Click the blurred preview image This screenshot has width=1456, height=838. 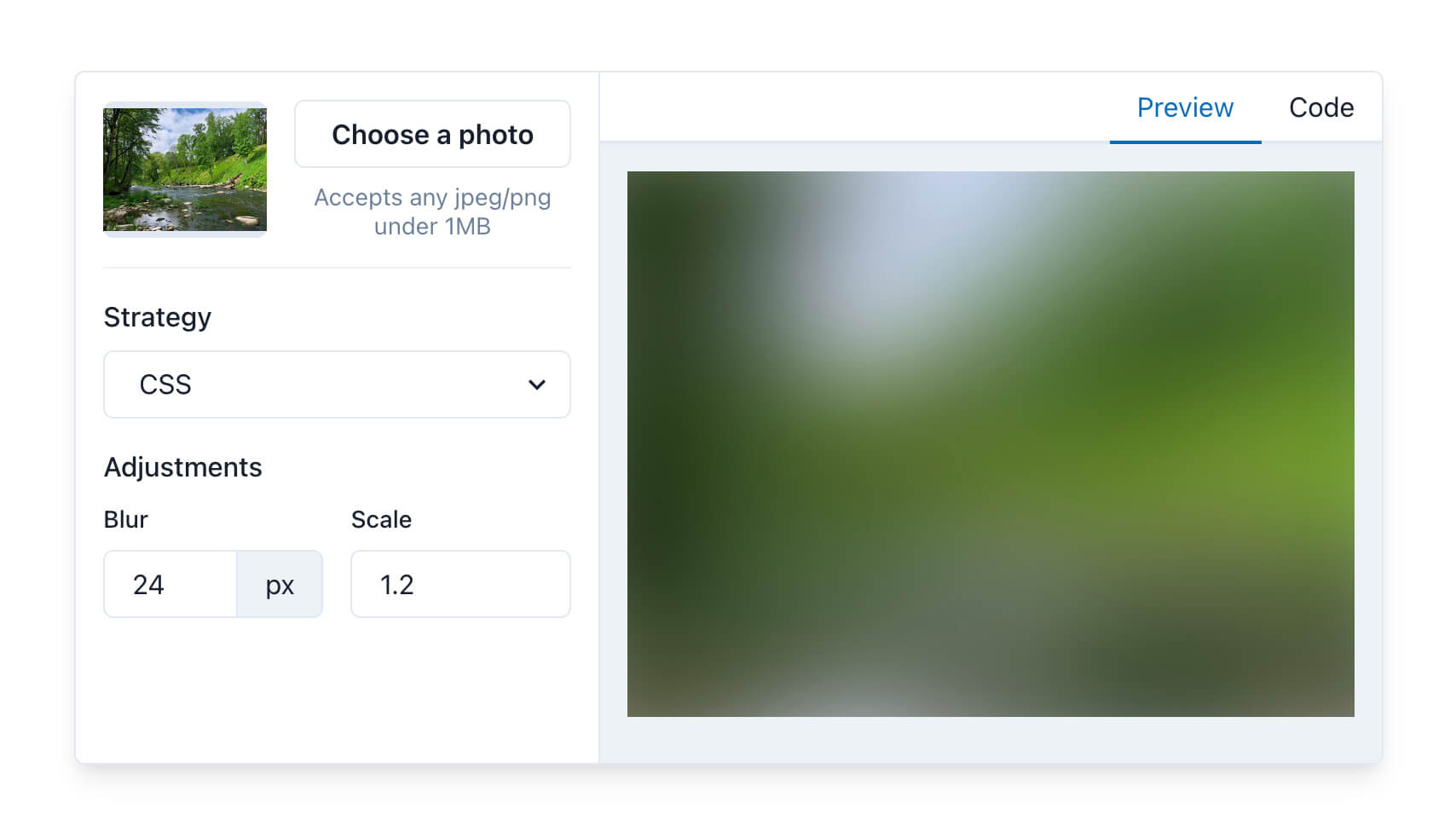coord(991,444)
